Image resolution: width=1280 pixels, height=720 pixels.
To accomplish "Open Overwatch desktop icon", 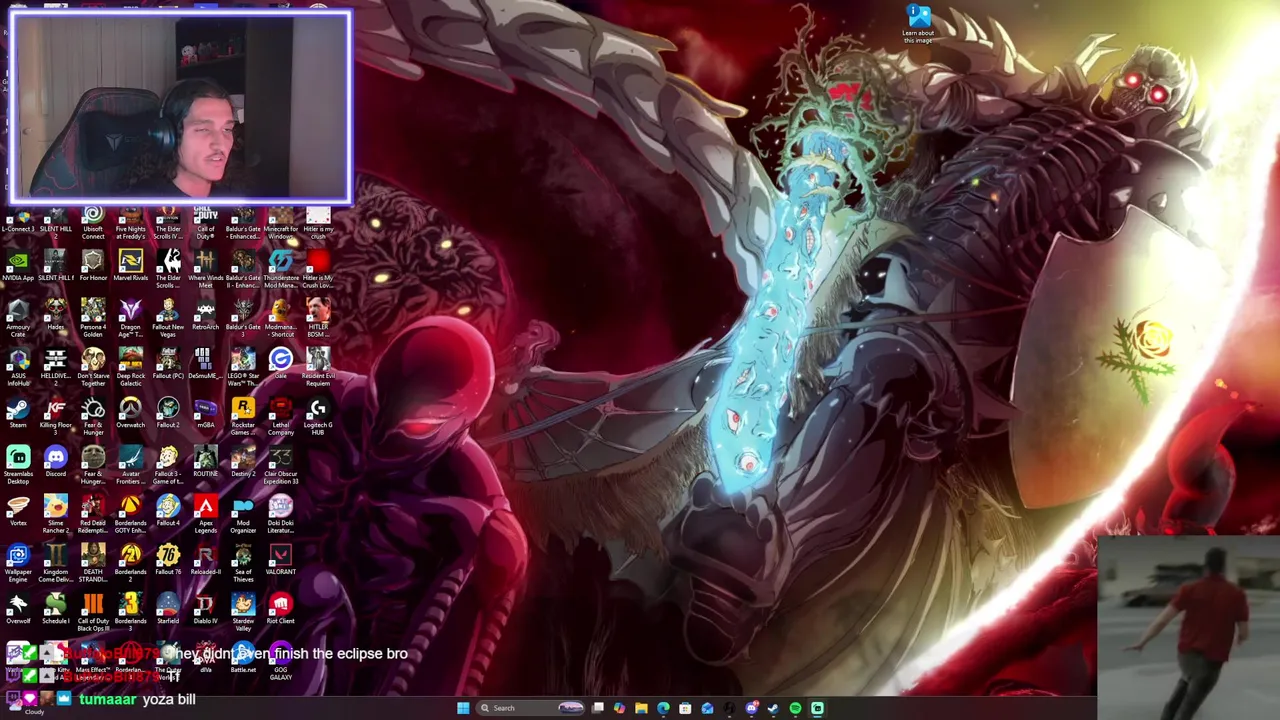I will pos(130,413).
